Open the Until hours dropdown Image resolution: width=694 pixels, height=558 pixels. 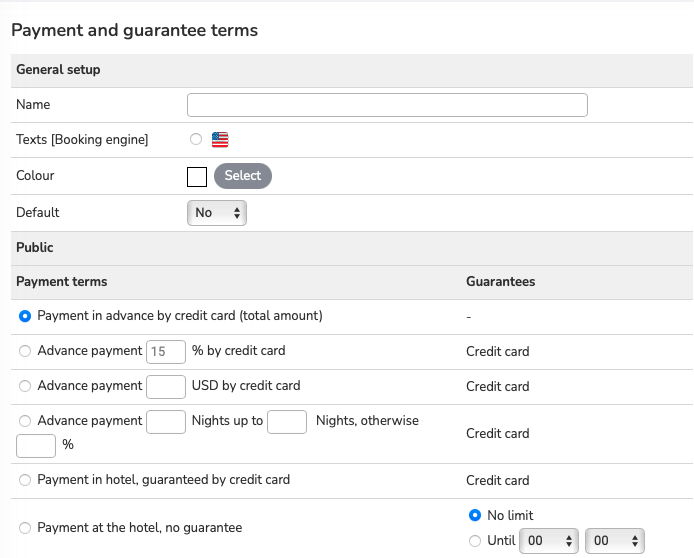pyautogui.click(x=549, y=541)
